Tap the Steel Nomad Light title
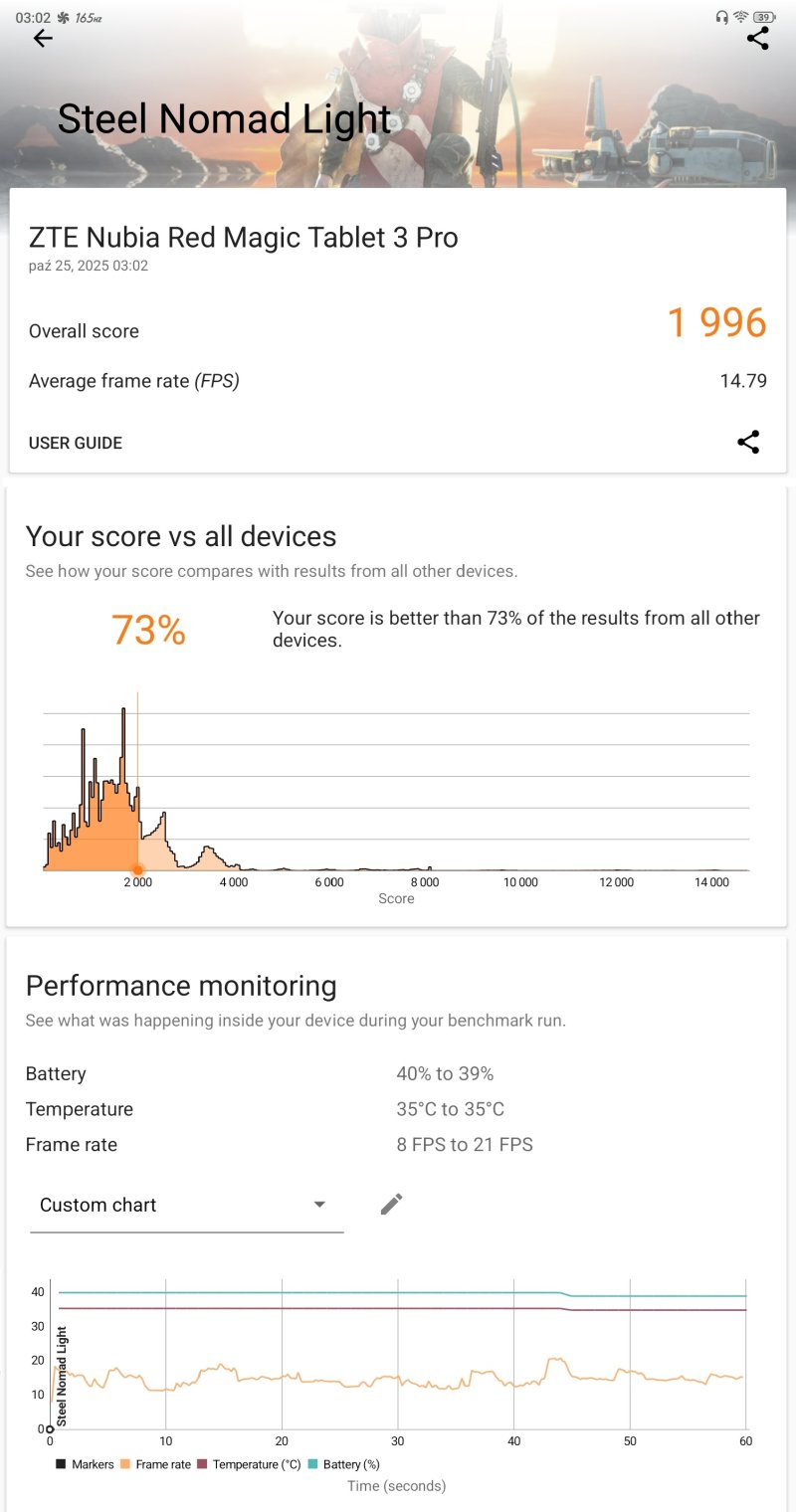Image resolution: width=796 pixels, height=1512 pixels. 224,119
